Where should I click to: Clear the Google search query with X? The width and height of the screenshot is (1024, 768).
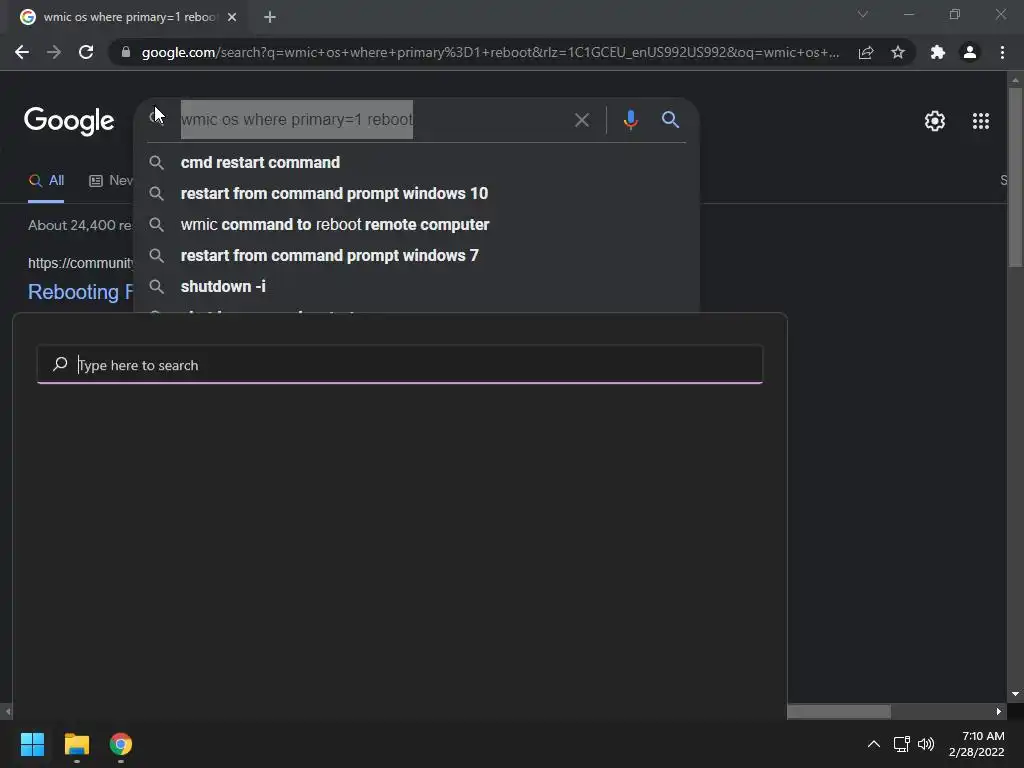(581, 120)
